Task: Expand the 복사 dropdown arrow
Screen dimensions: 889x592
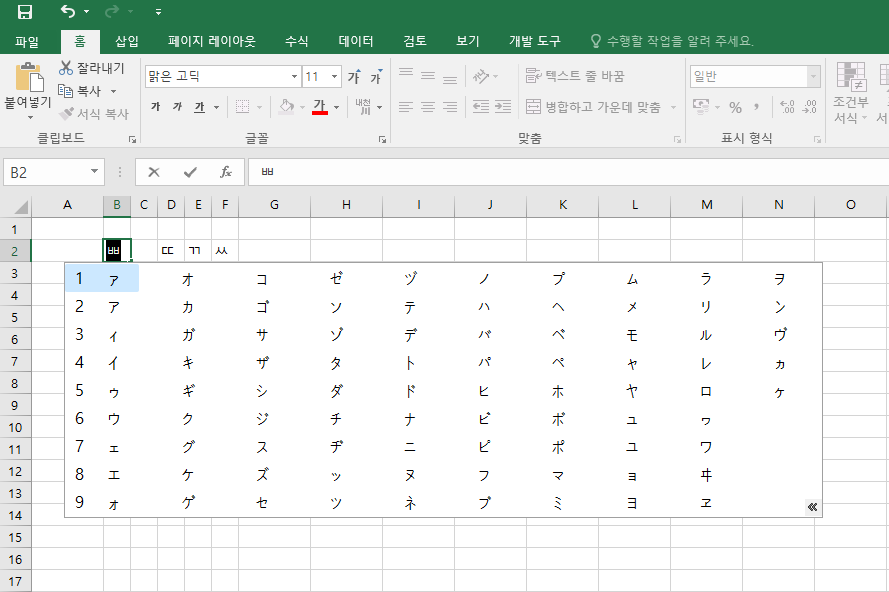Action: 113,91
